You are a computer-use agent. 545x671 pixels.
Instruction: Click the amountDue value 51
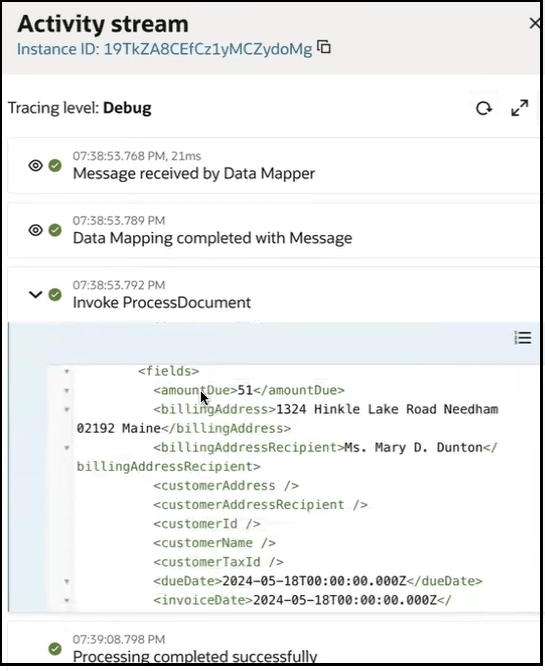click(x=245, y=390)
